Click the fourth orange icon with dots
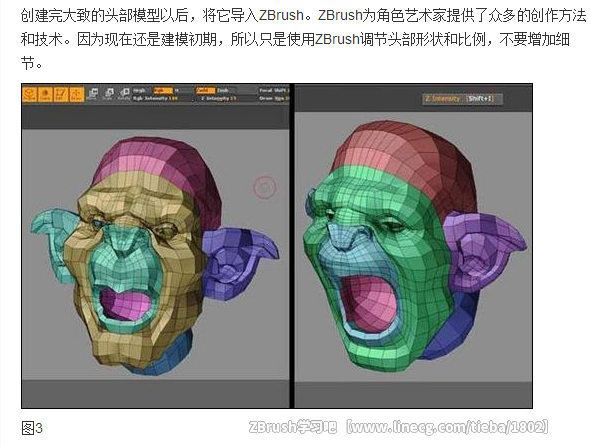 tap(77, 94)
